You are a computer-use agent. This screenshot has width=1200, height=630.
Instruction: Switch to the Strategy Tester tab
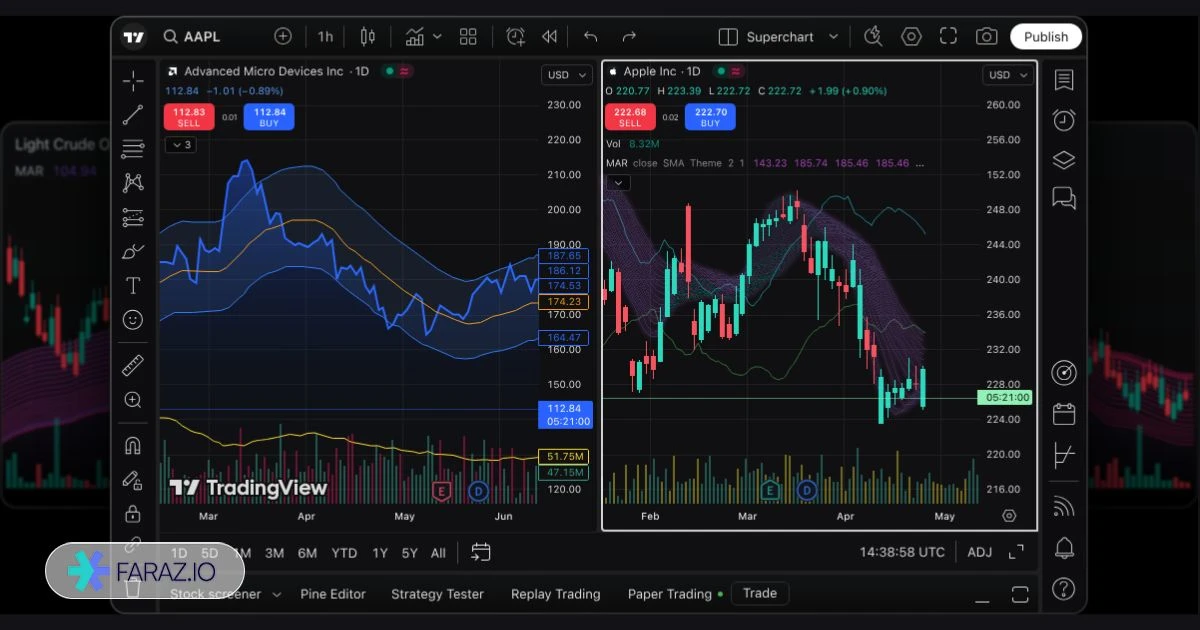(x=437, y=594)
